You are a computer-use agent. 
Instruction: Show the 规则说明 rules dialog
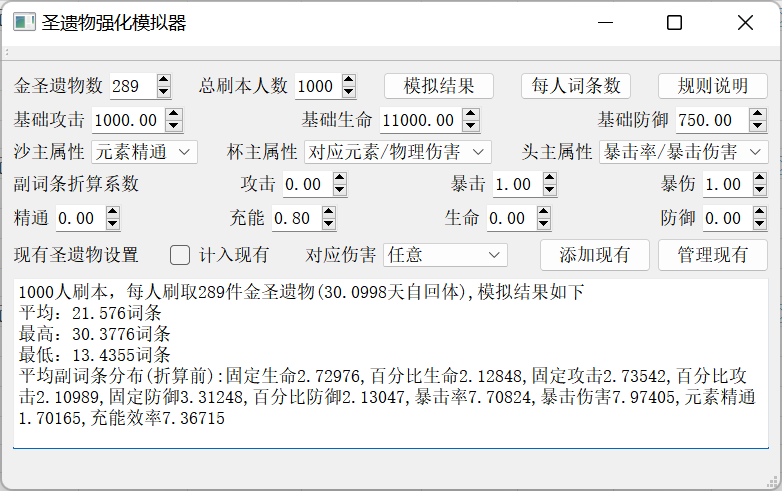coord(712,86)
